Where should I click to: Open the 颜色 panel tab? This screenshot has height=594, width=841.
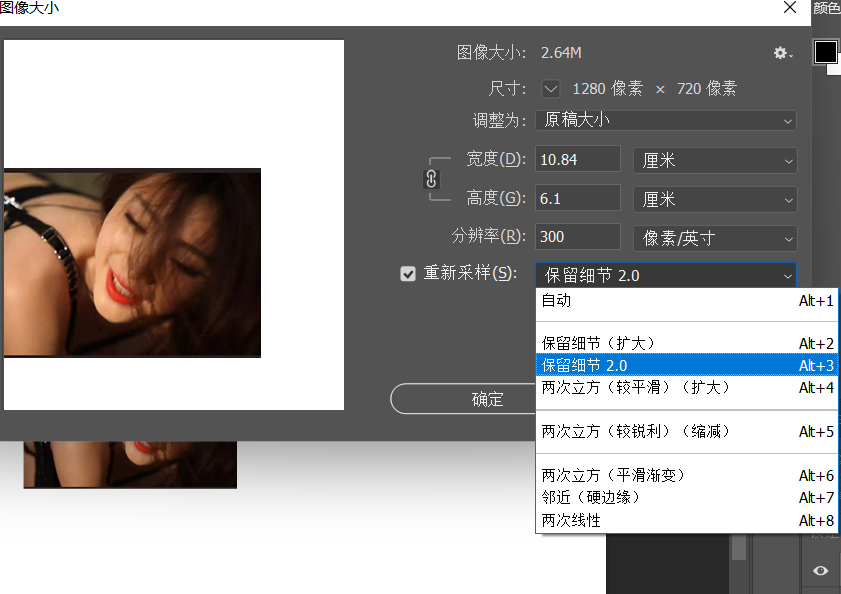click(827, 8)
